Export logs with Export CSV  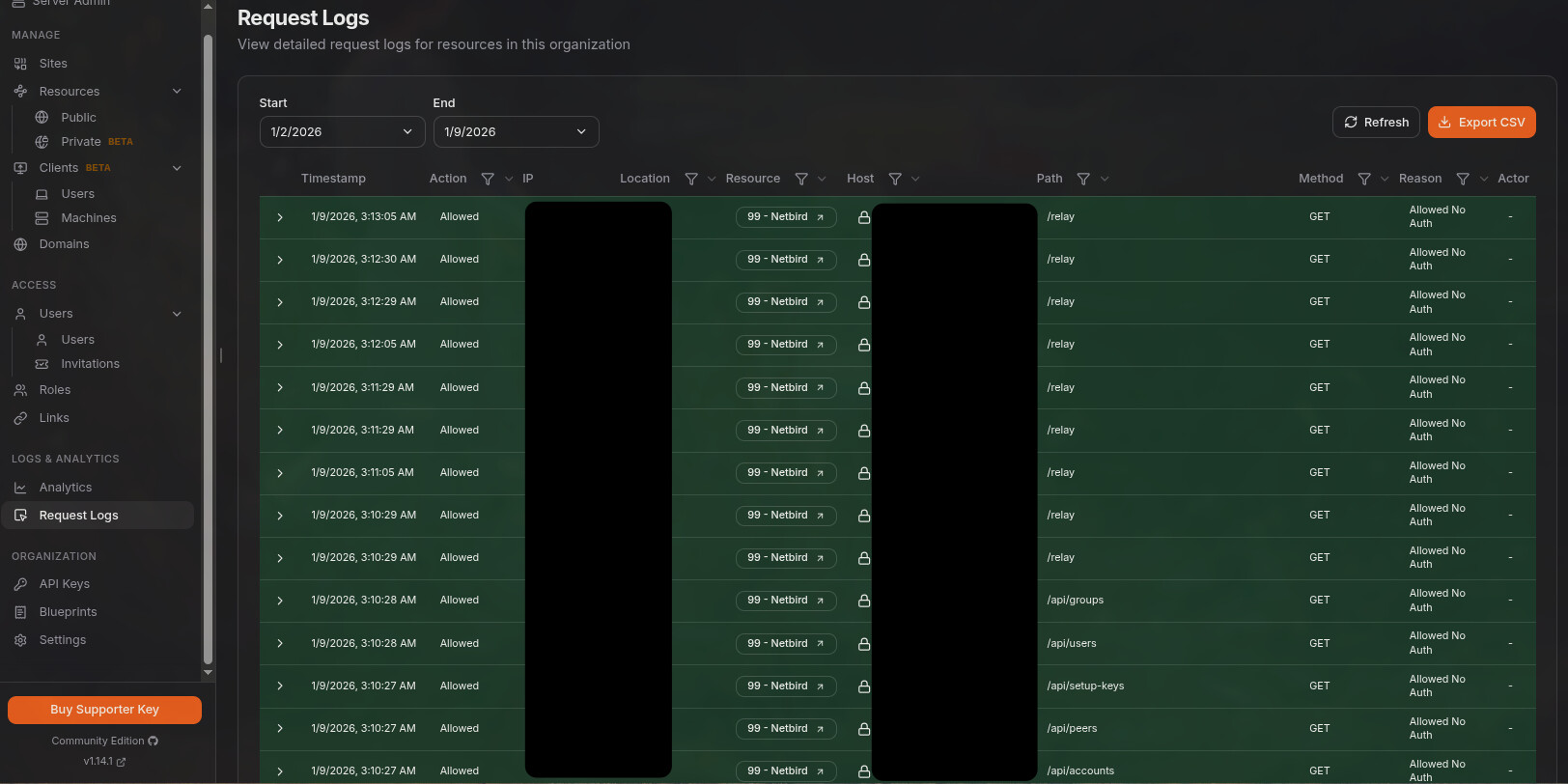[1481, 123]
